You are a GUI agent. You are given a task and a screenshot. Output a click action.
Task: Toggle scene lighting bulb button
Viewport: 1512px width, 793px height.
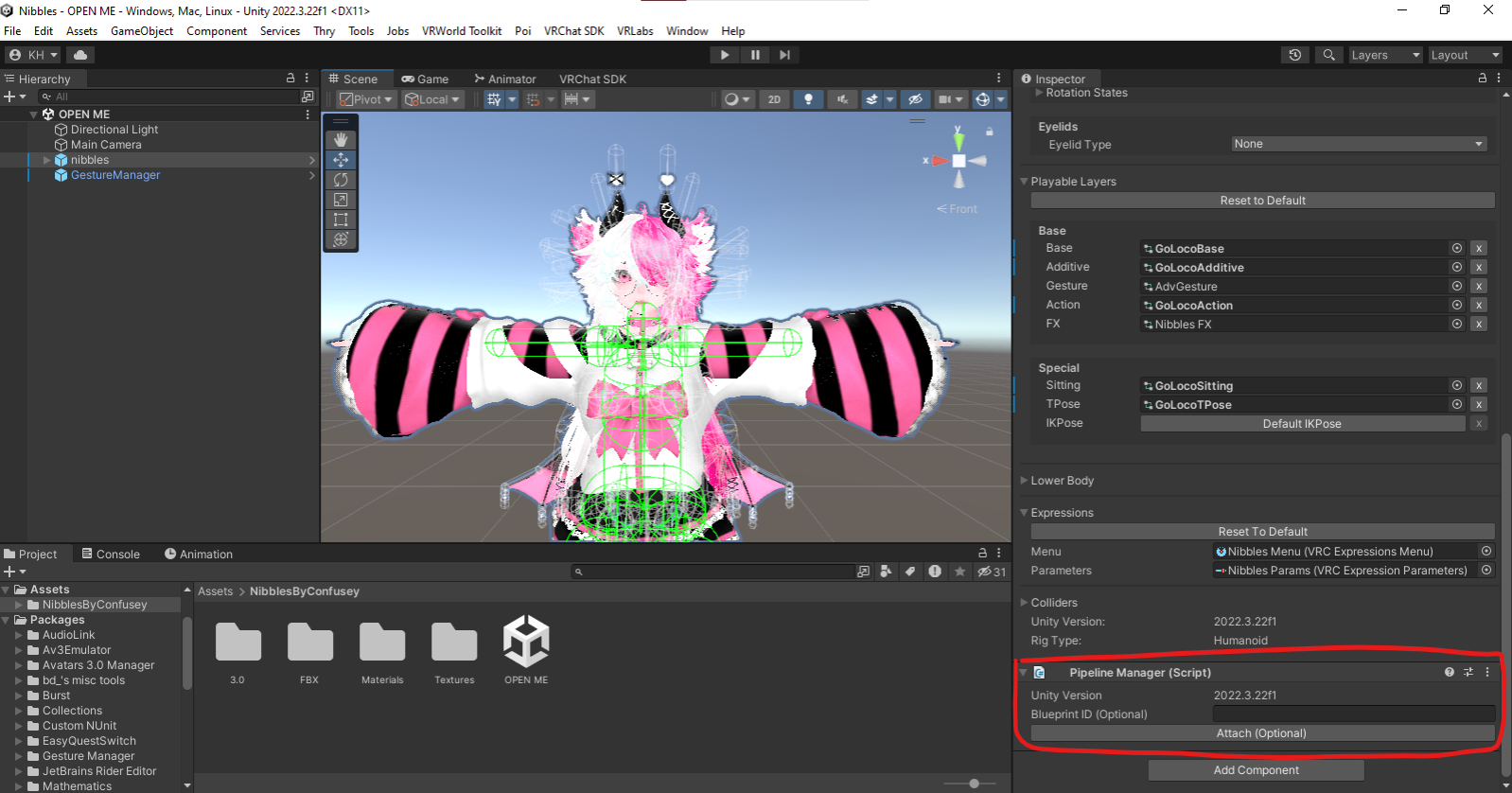pyautogui.click(x=808, y=99)
